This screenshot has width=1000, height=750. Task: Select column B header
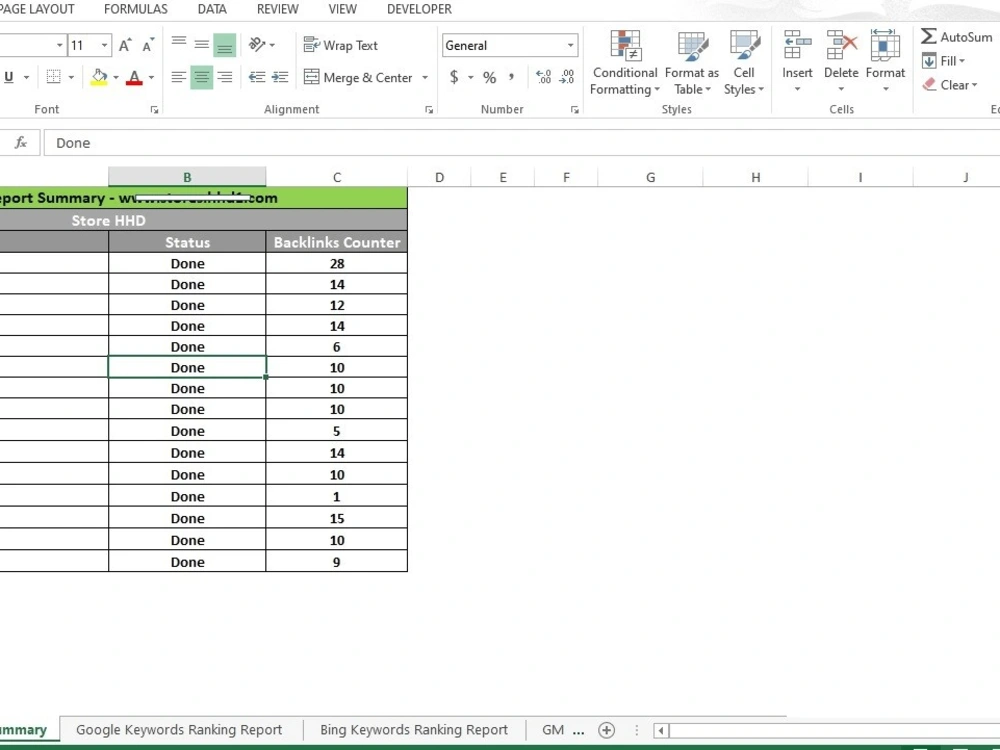tap(187, 177)
